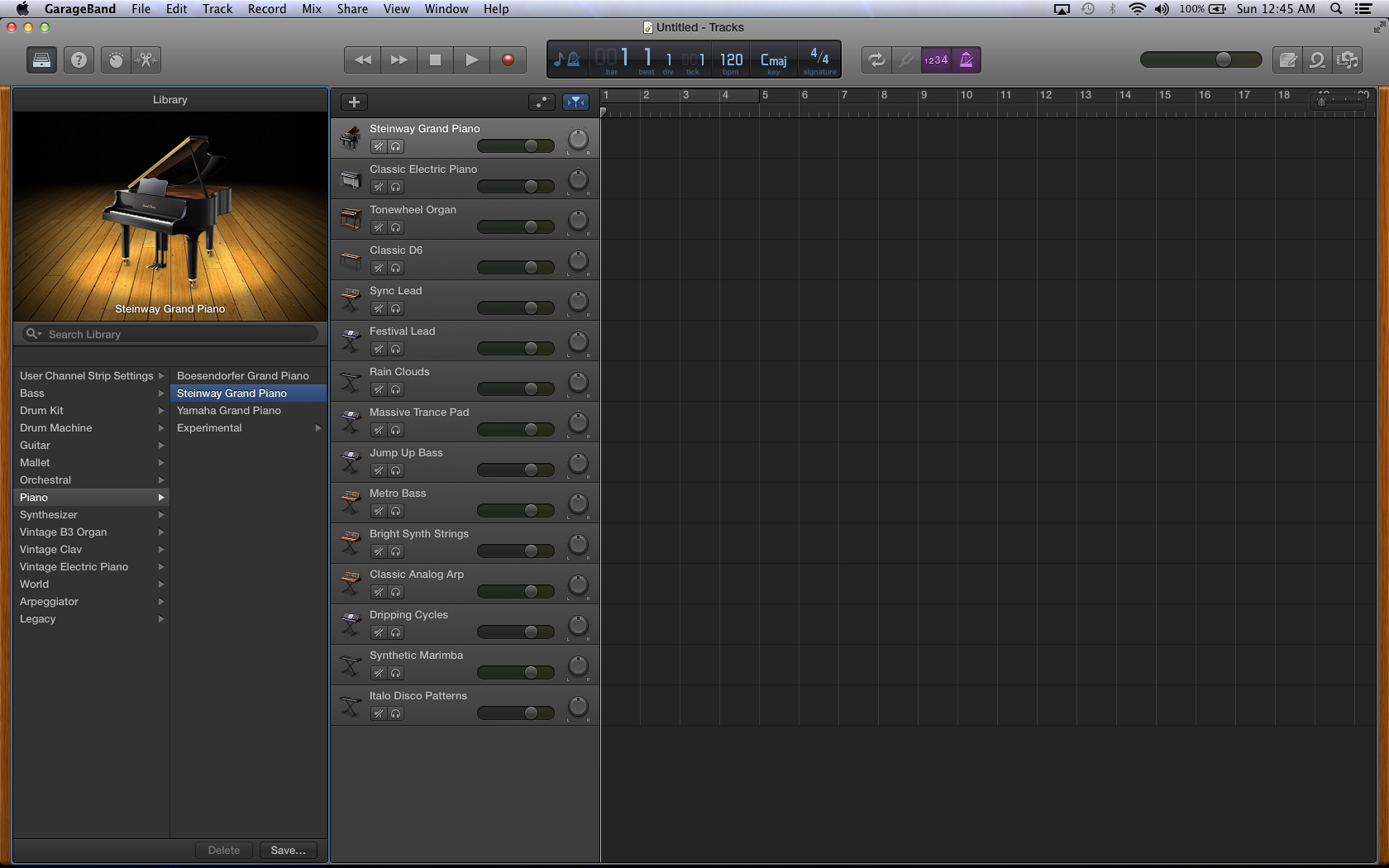Open Spotlight search in menu bar
This screenshot has height=868, width=1389.
click(x=1336, y=9)
